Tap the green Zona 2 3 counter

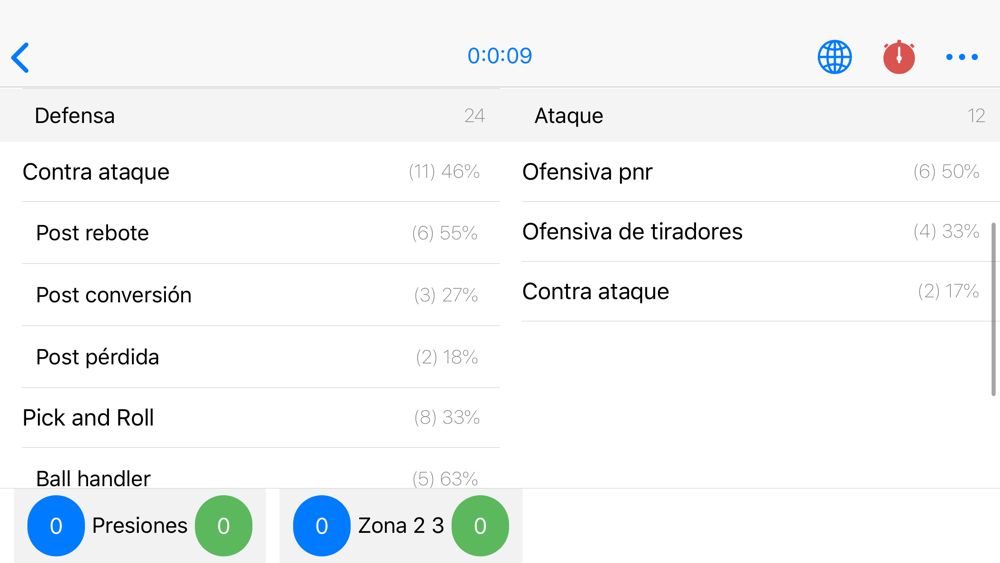(480, 525)
